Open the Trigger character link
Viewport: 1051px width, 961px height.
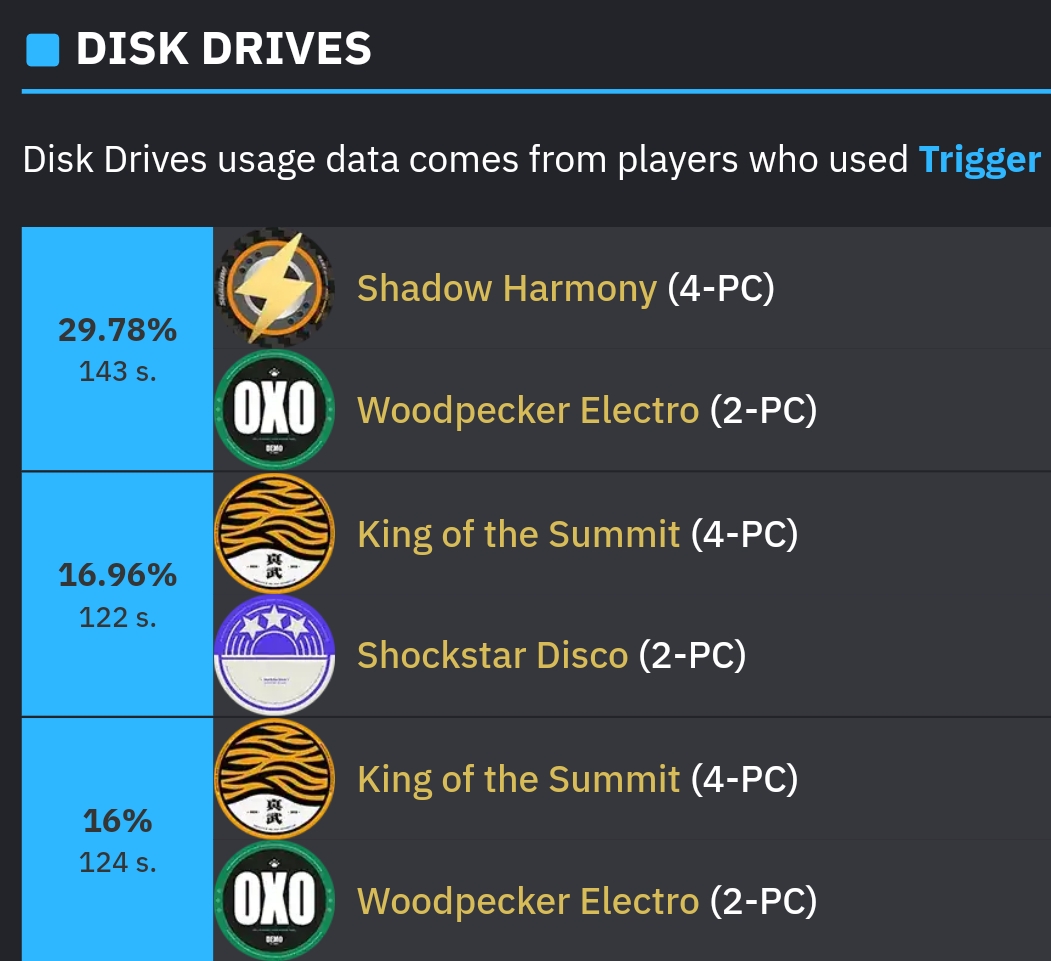979,159
